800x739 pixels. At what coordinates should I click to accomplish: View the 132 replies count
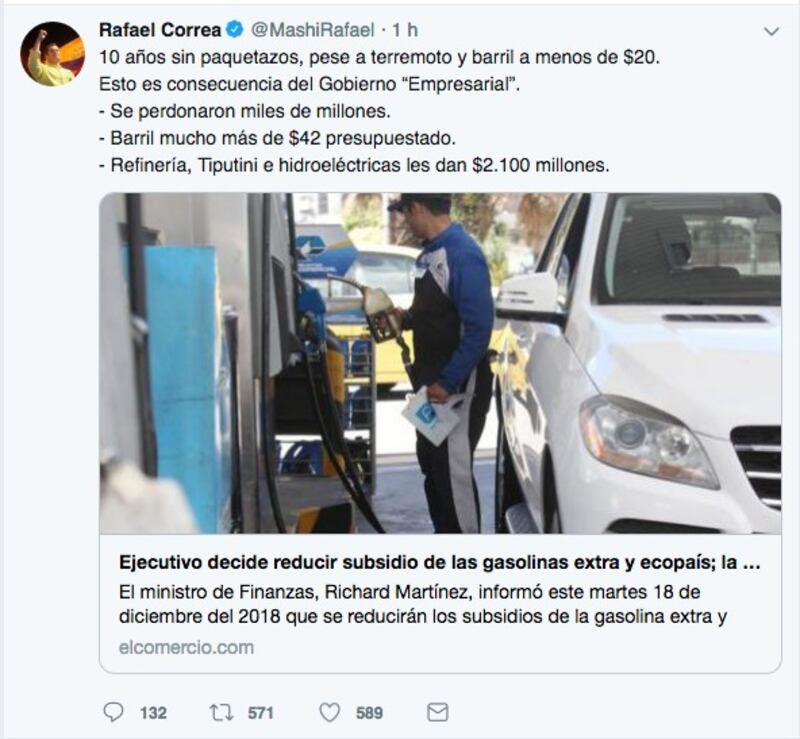[154, 713]
